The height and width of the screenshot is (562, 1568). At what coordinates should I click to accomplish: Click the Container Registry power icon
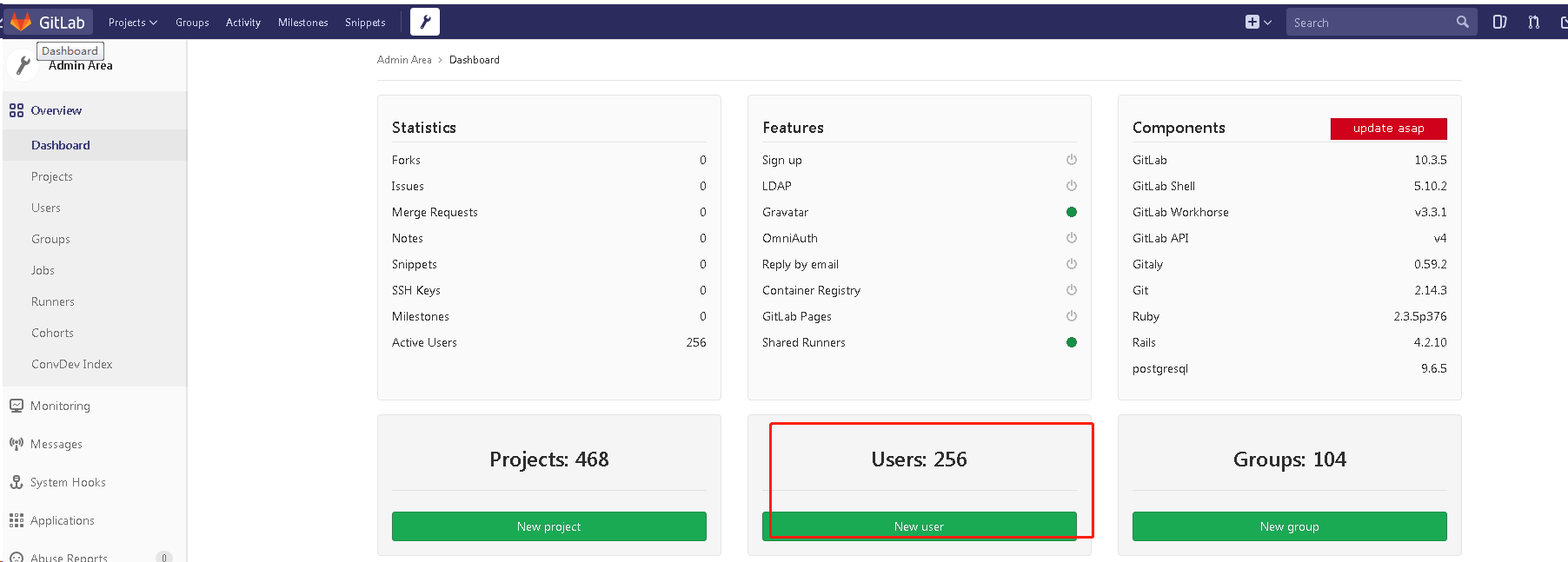[x=1072, y=290]
